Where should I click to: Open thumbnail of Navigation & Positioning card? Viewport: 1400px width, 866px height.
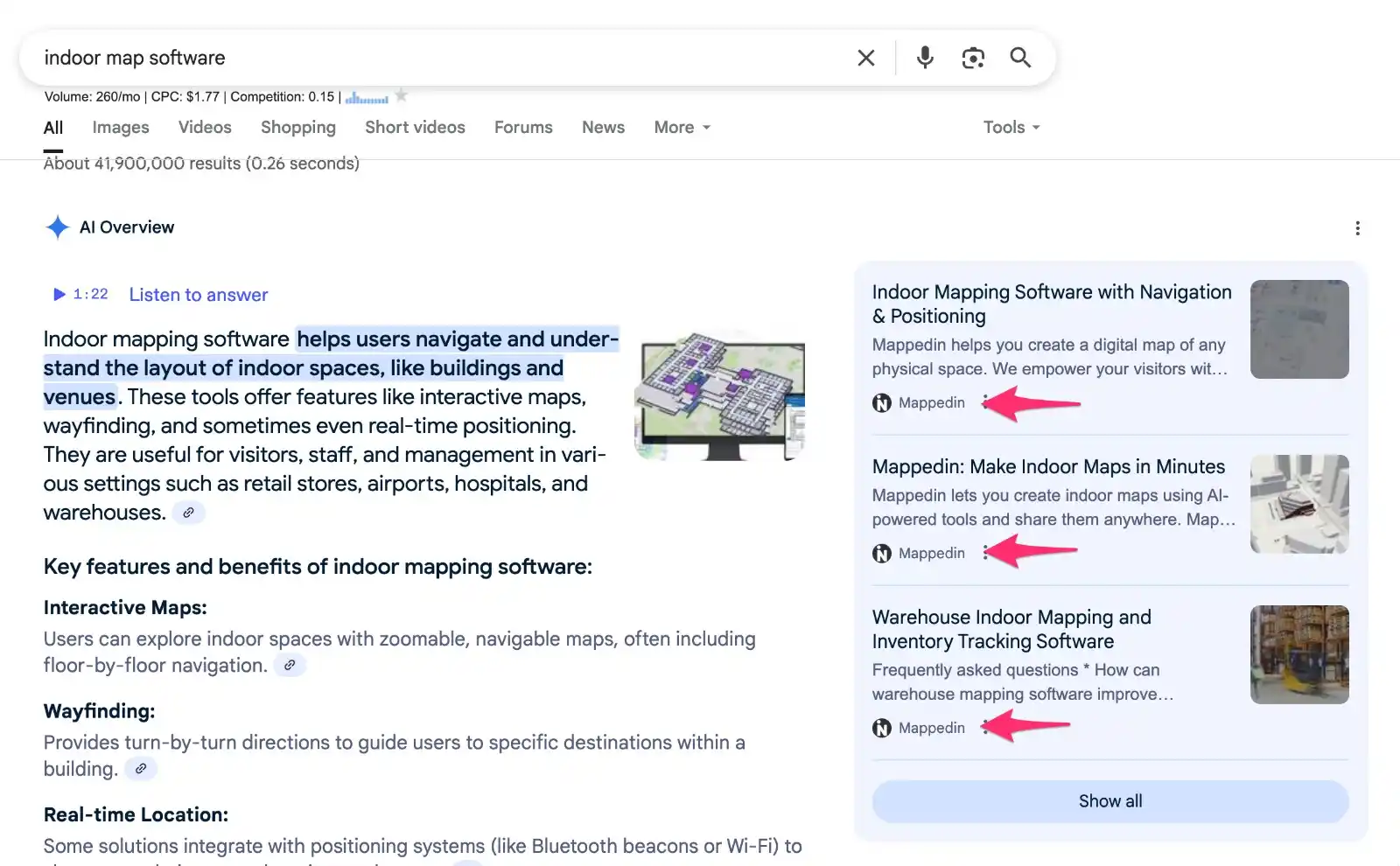[1299, 329]
